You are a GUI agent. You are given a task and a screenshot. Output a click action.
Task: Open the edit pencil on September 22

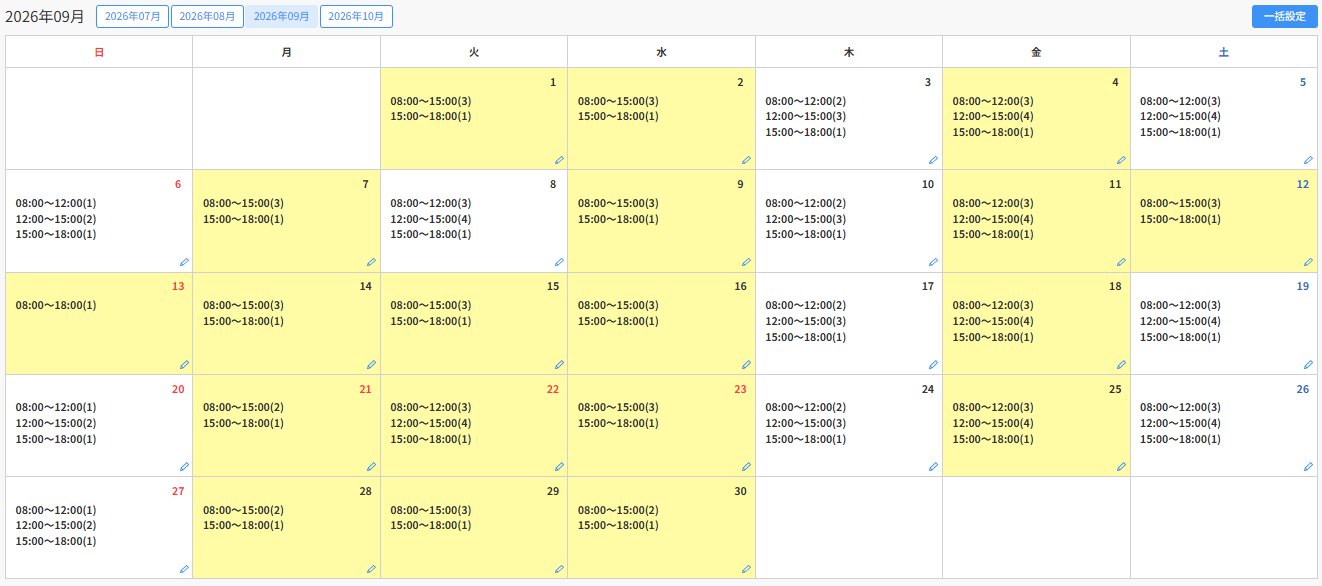[559, 467]
